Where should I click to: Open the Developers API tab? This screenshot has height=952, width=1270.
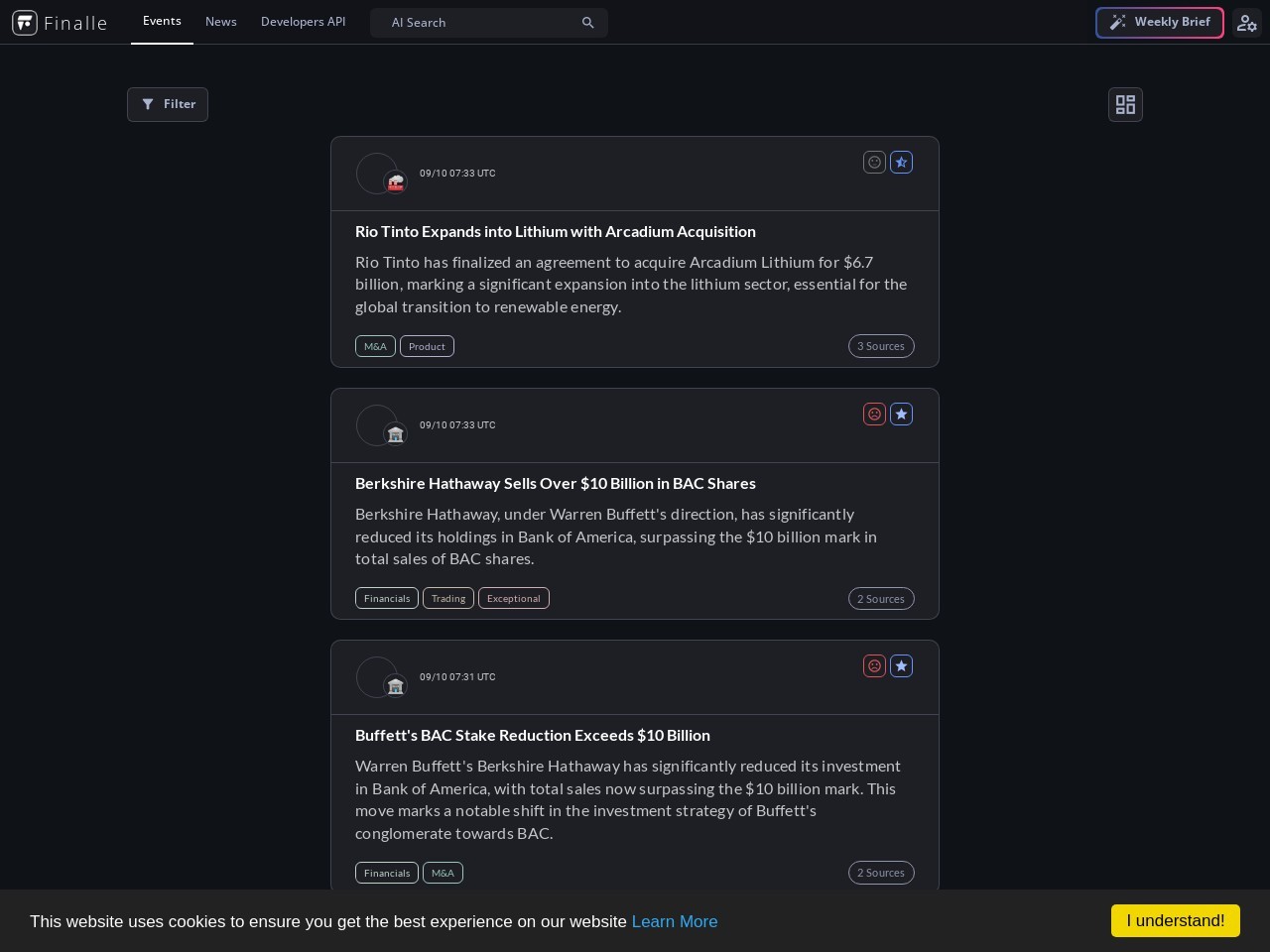(x=303, y=22)
